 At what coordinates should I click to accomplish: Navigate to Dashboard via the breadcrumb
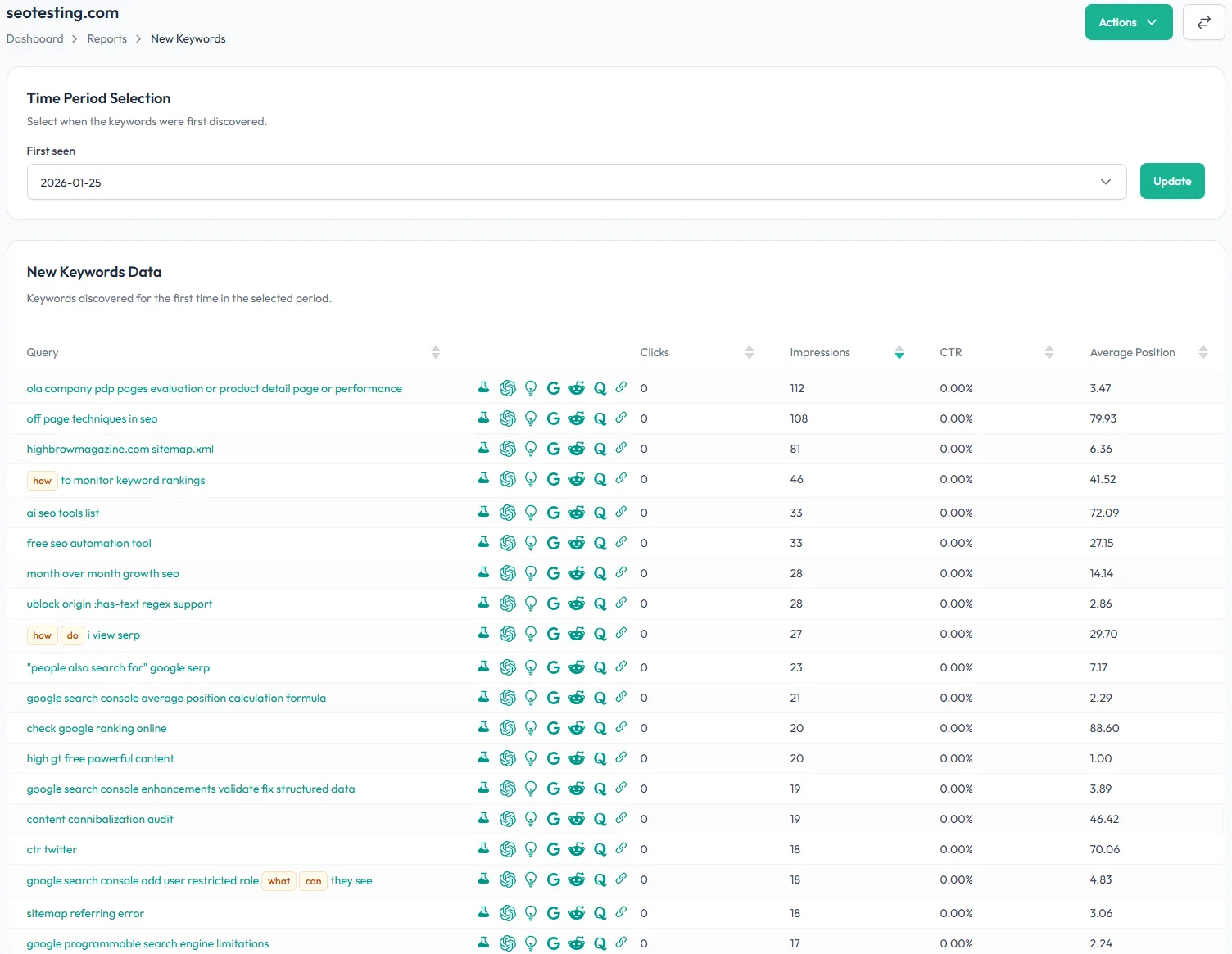34,38
